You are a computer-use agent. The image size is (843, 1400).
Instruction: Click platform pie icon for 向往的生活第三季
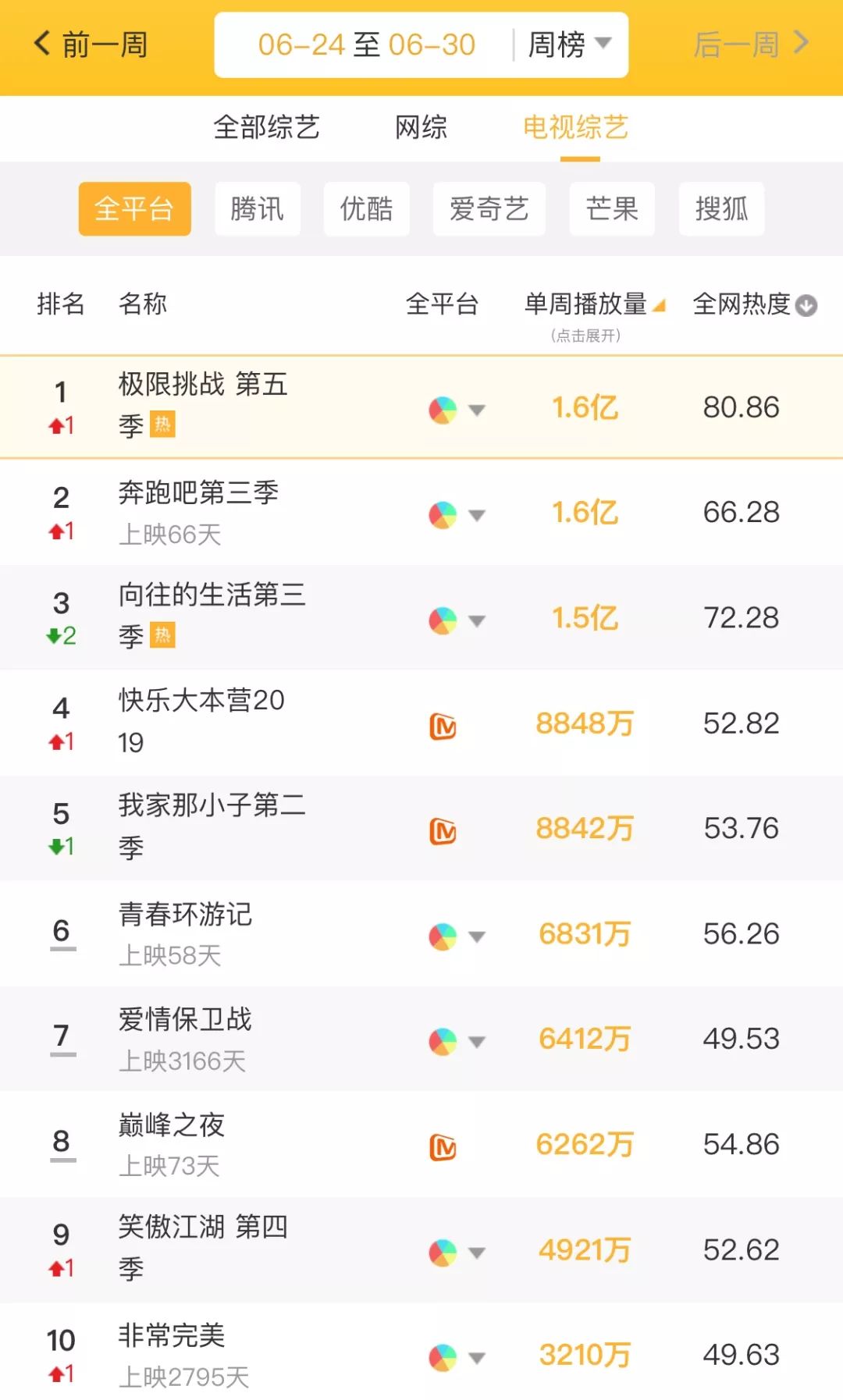pos(443,620)
